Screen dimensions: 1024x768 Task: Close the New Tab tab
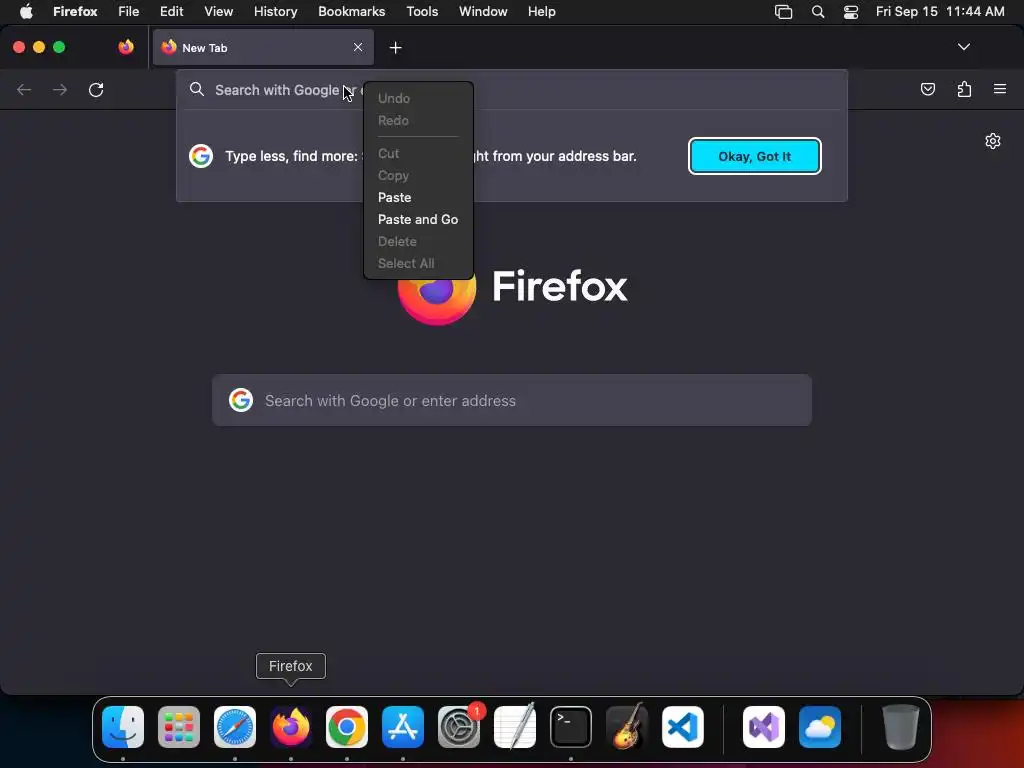click(x=358, y=47)
